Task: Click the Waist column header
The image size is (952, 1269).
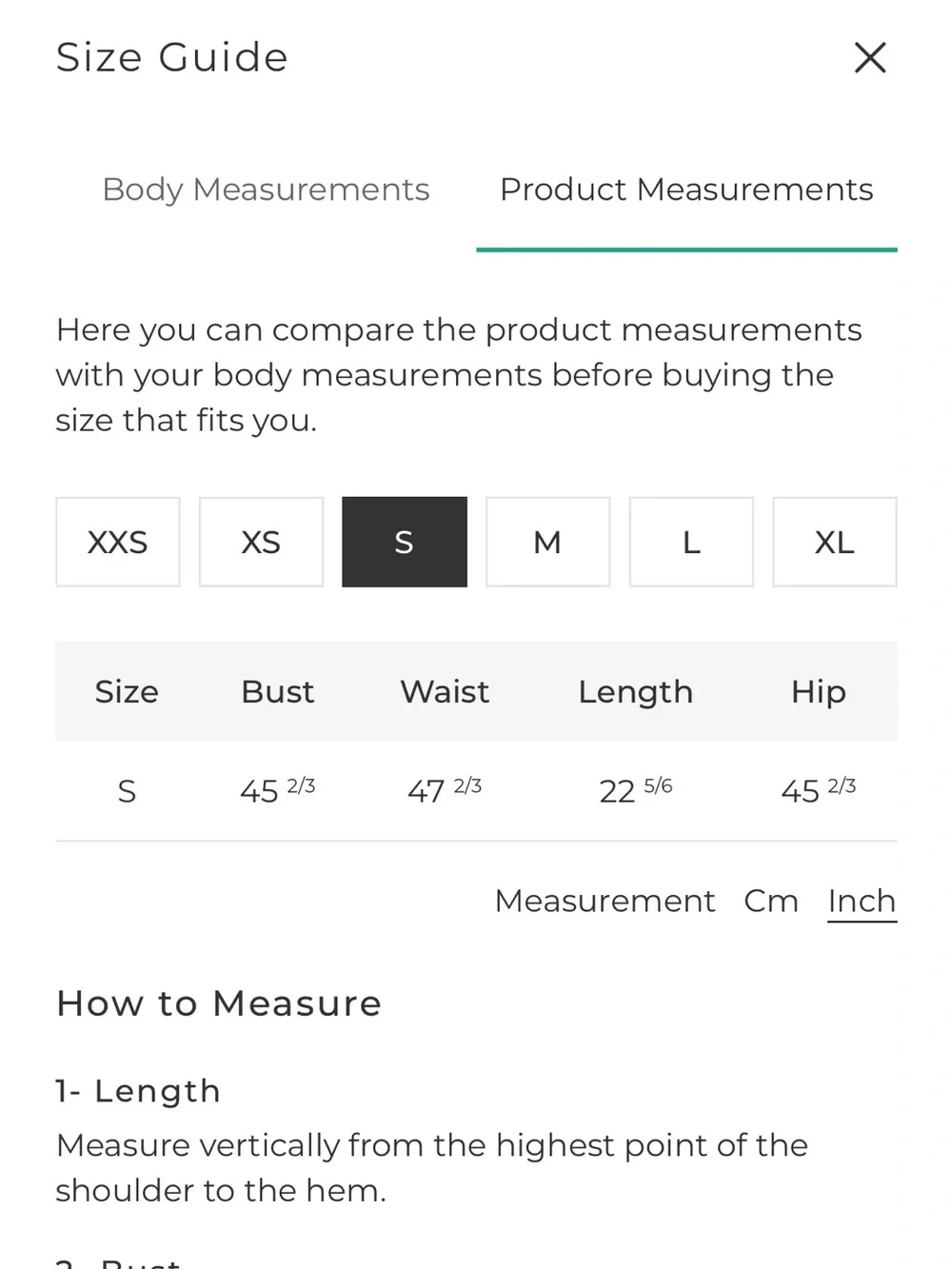Action: point(445,692)
